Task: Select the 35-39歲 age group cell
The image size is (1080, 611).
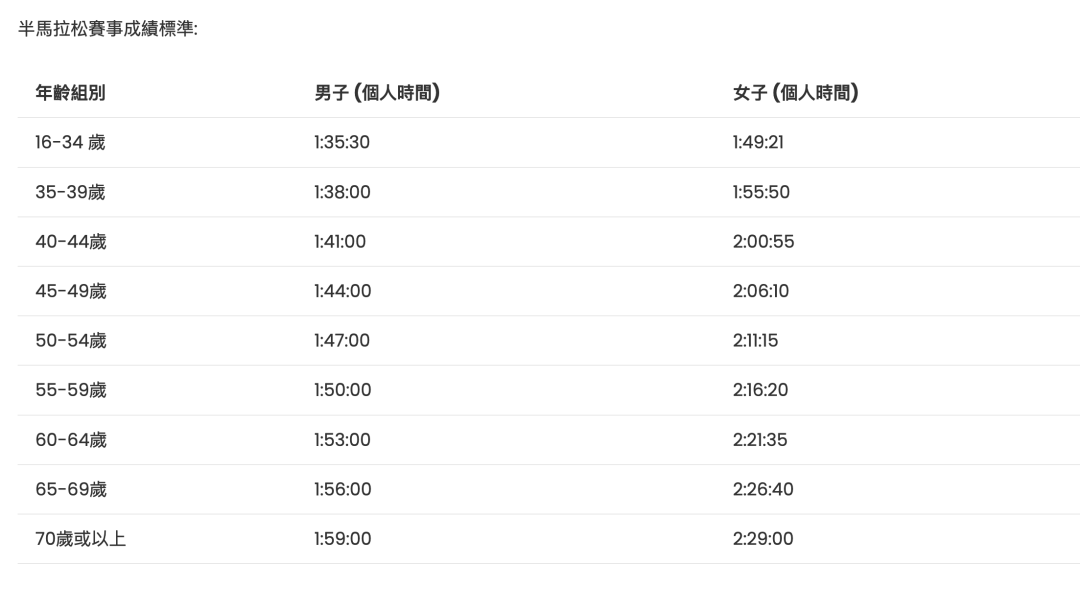Action: click(x=70, y=192)
